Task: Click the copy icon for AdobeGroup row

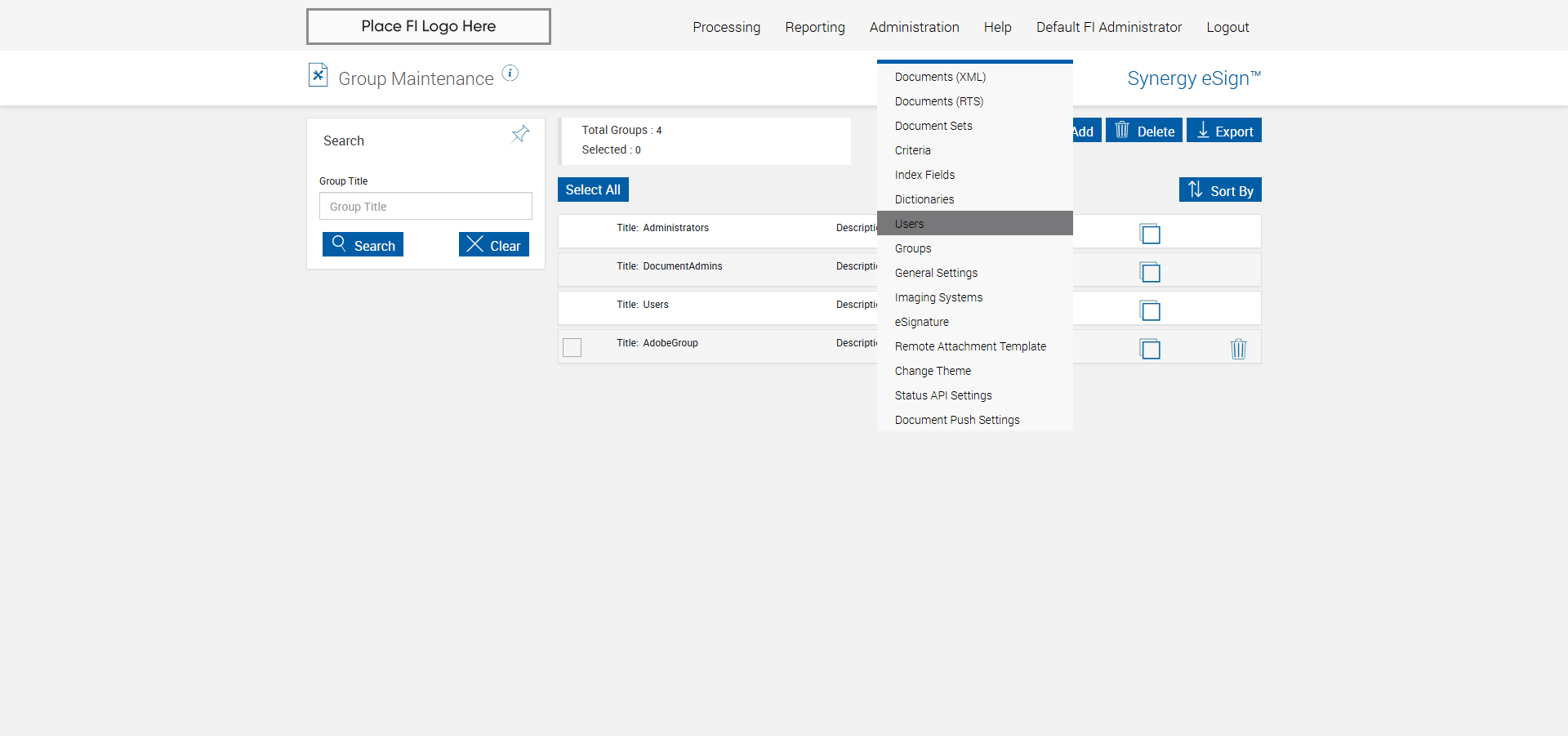Action: point(1150,349)
